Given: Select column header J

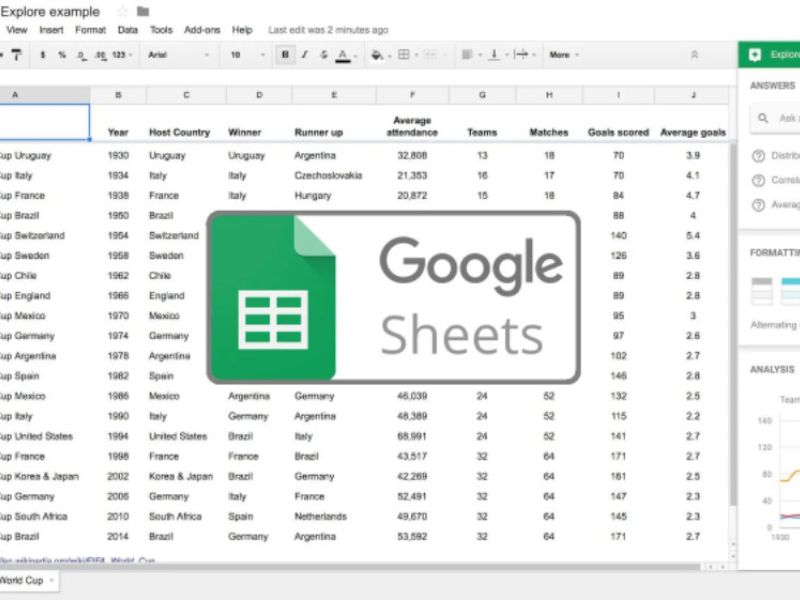Looking at the screenshot, I should coord(692,95).
